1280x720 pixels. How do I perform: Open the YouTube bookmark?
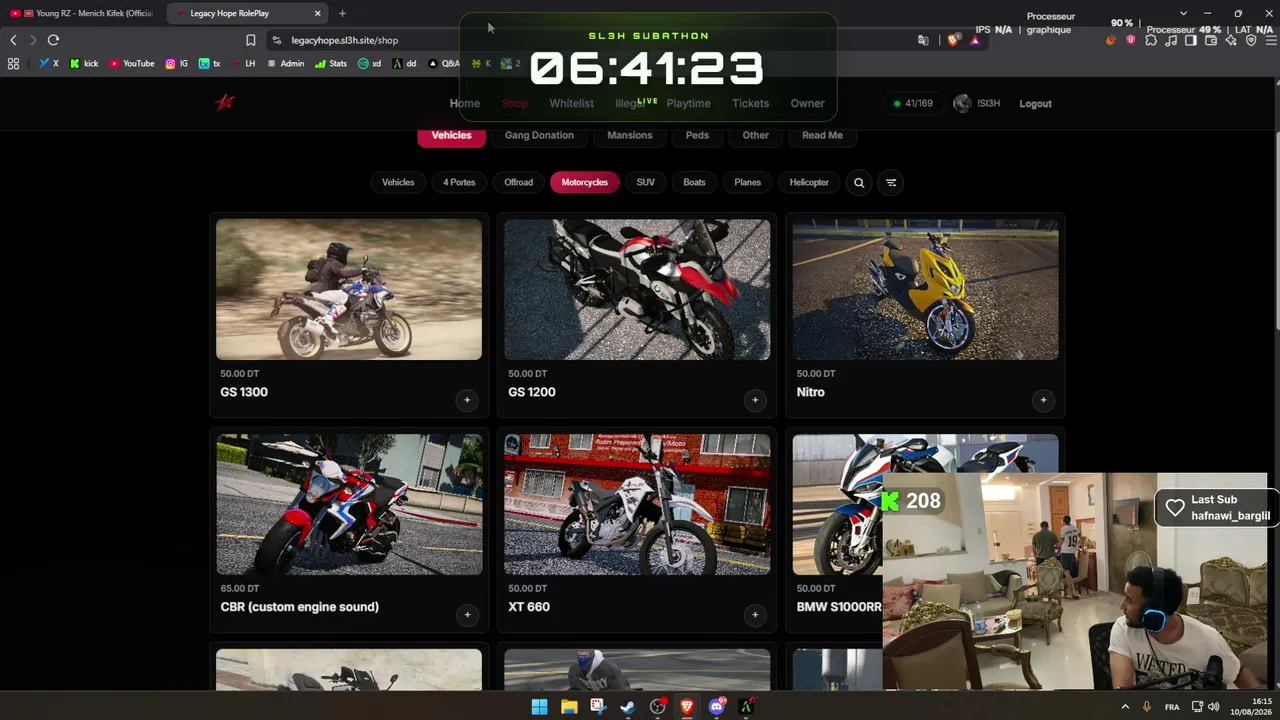point(132,64)
